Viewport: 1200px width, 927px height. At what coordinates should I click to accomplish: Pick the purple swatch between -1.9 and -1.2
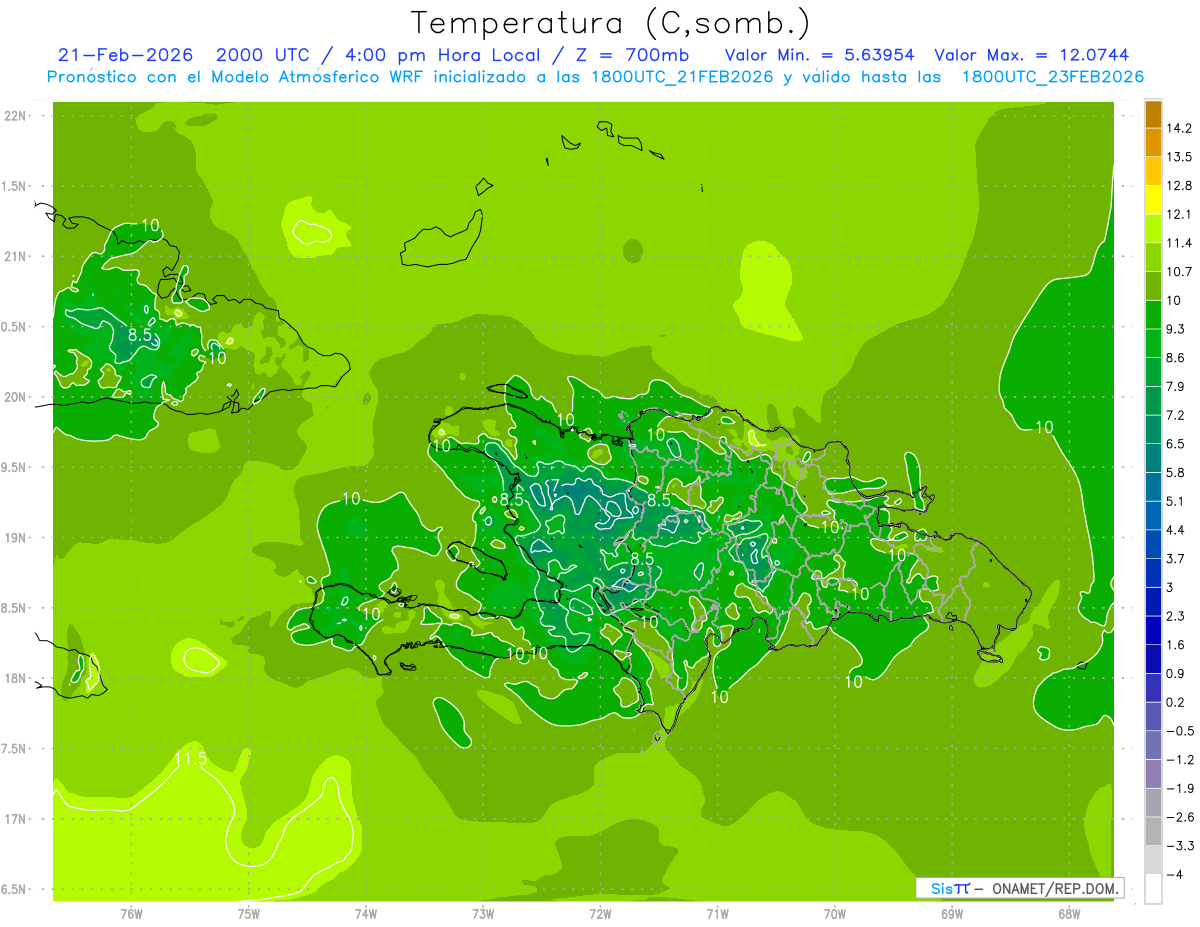(x=1153, y=774)
